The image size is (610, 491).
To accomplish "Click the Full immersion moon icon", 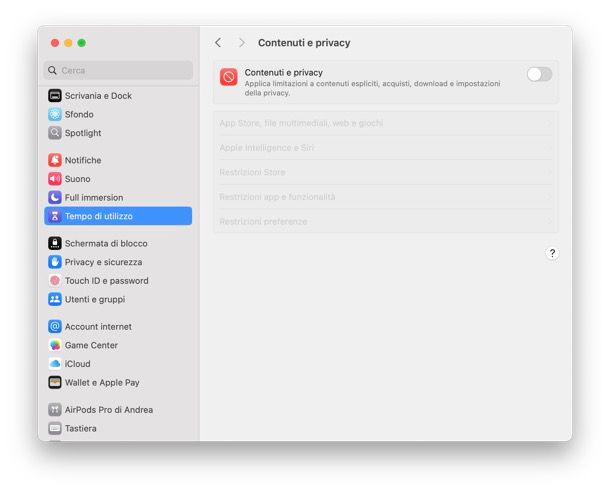I will pyautogui.click(x=55, y=198).
